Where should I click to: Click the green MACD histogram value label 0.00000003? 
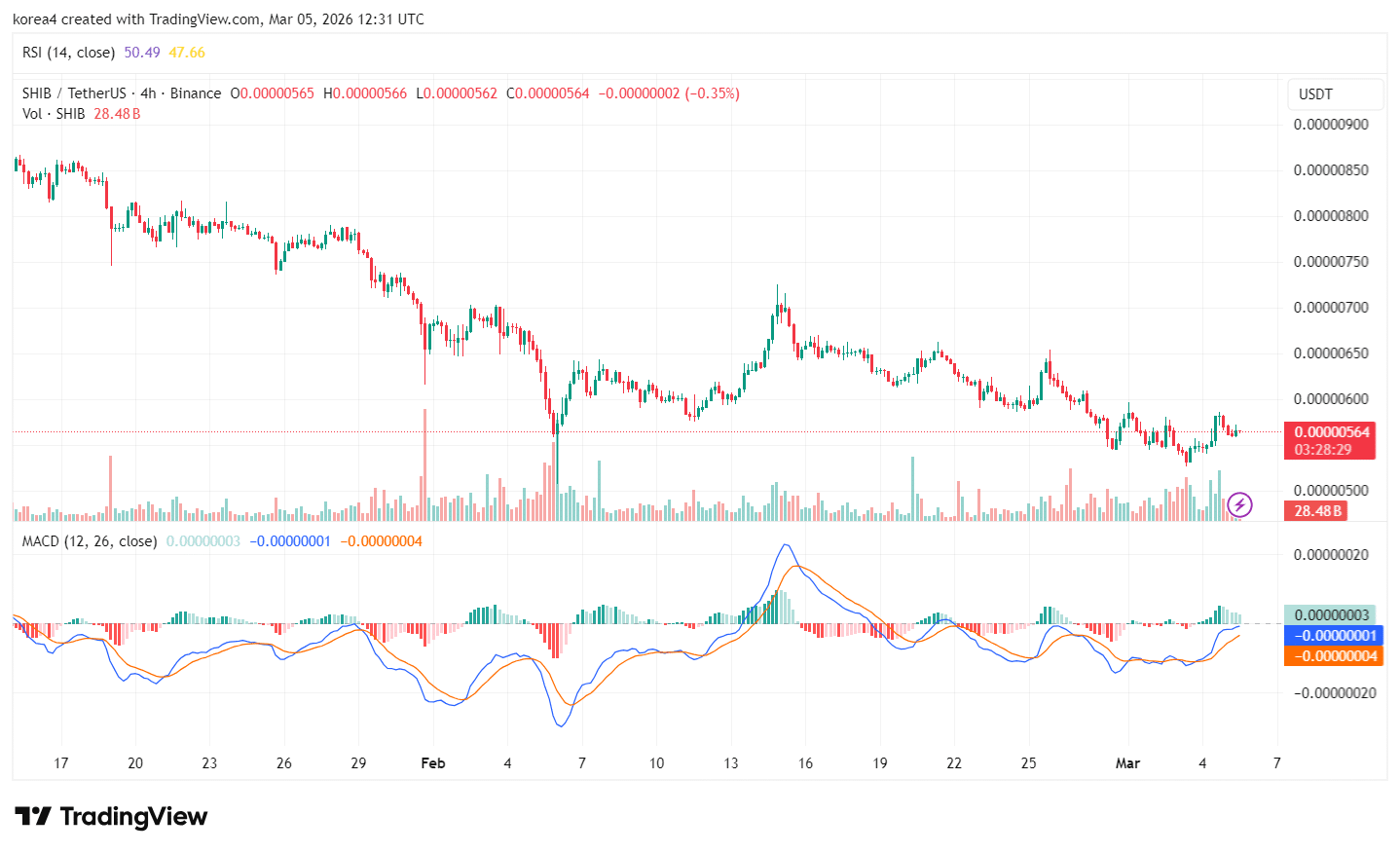click(x=1331, y=614)
